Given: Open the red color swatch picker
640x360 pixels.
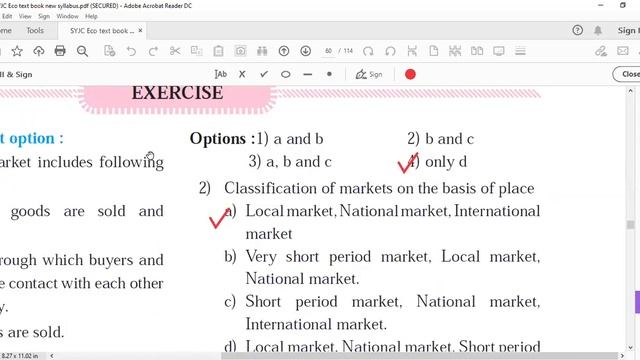Looking at the screenshot, I should pos(410,74).
